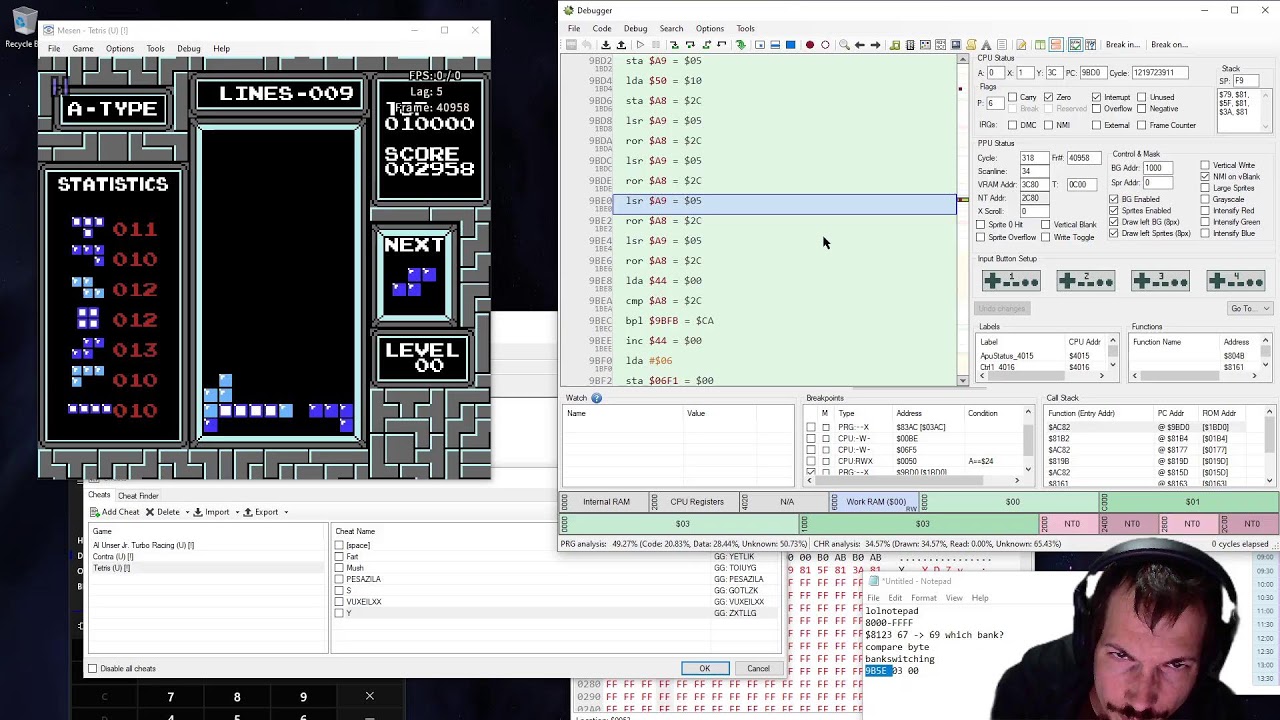Click the letter A text hooker toolbar icon
The image size is (1280, 720).
tap(986, 44)
